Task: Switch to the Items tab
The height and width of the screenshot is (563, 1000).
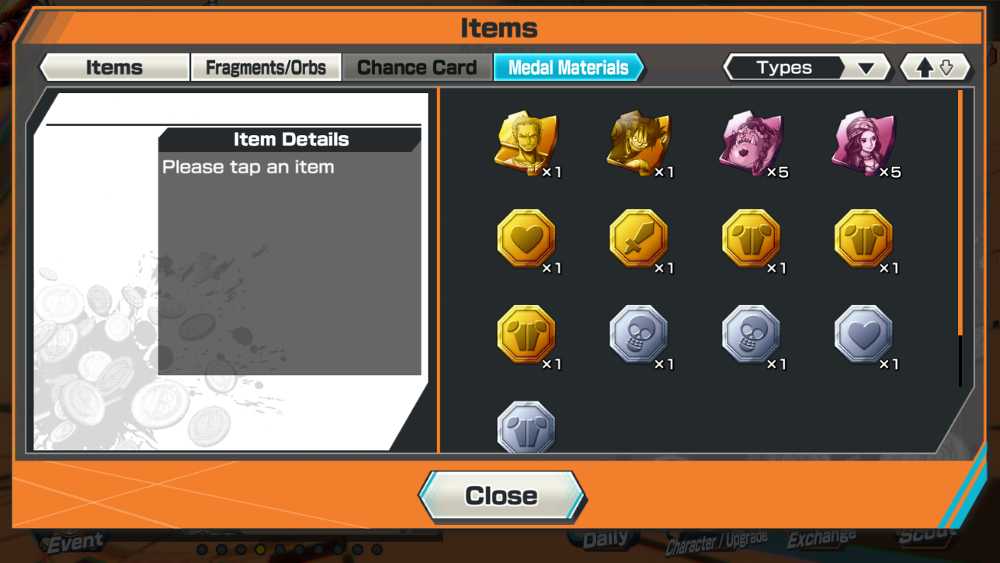Action: (x=114, y=68)
